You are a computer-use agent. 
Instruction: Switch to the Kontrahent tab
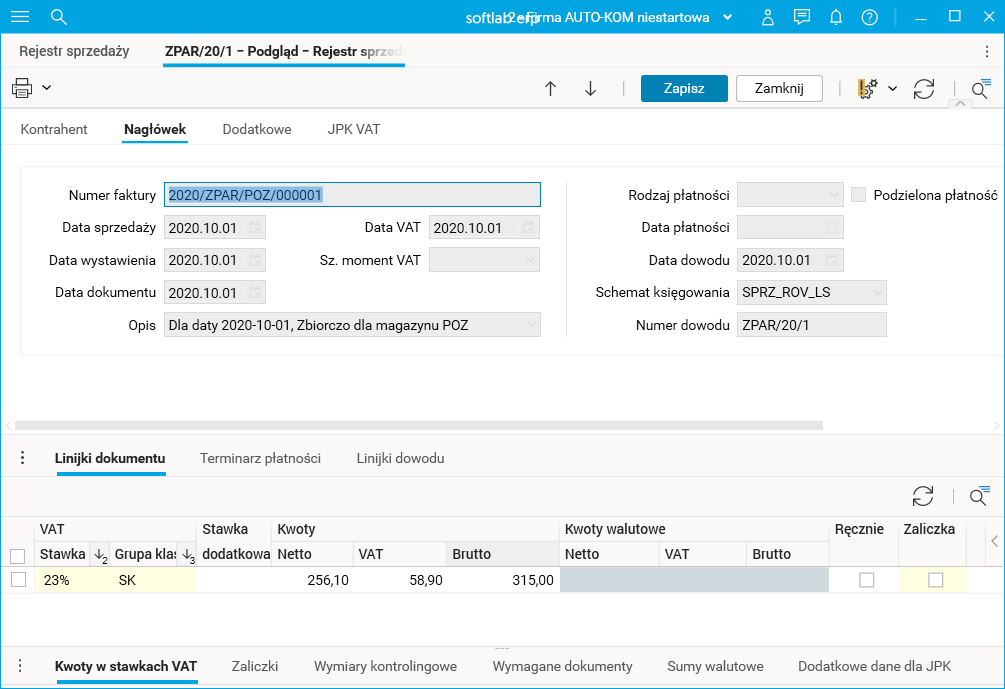(x=54, y=129)
